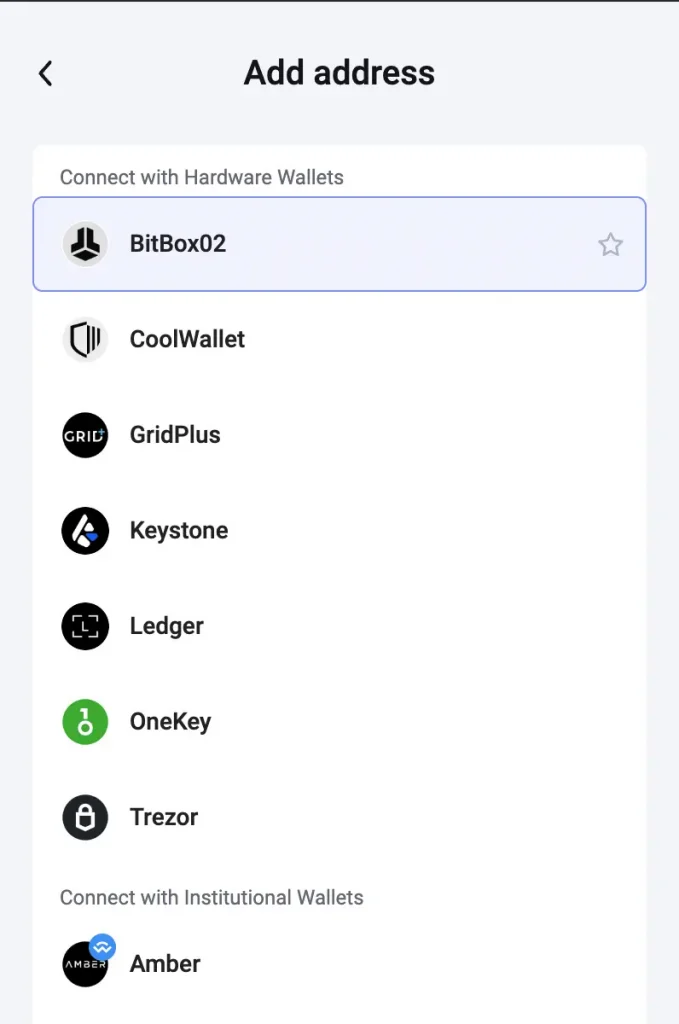Image resolution: width=679 pixels, height=1024 pixels.
Task: Click the green OneKey logo icon
Action: click(x=85, y=722)
